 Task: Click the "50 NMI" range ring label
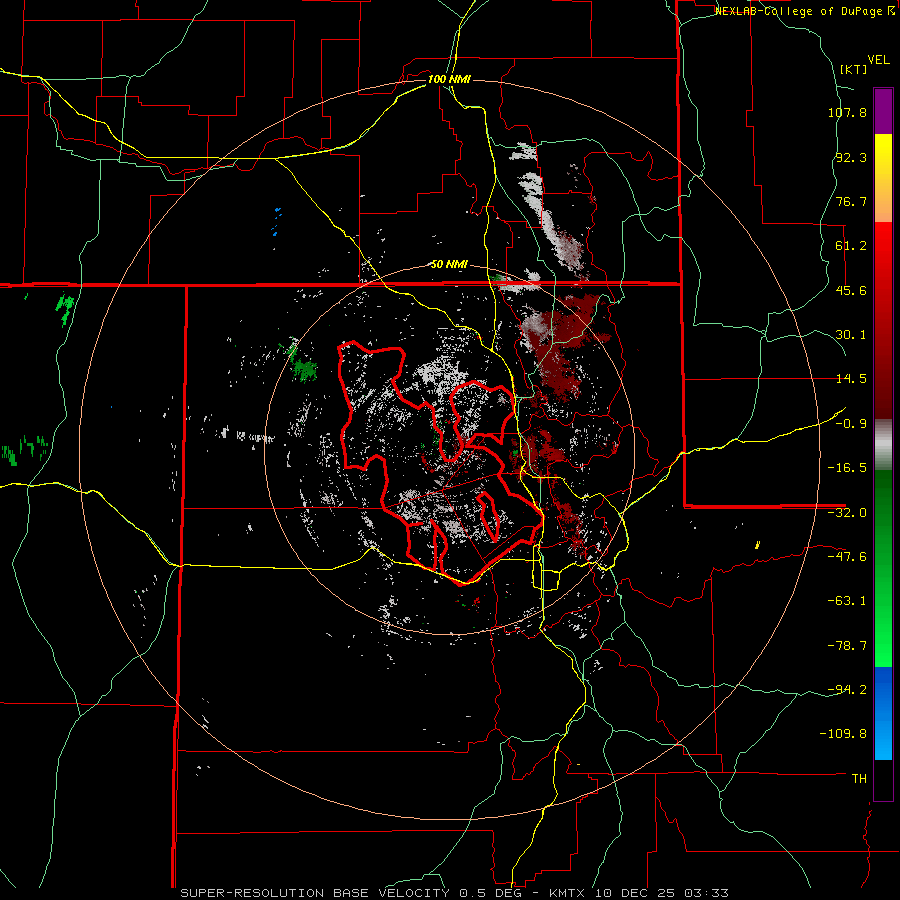coord(449,265)
